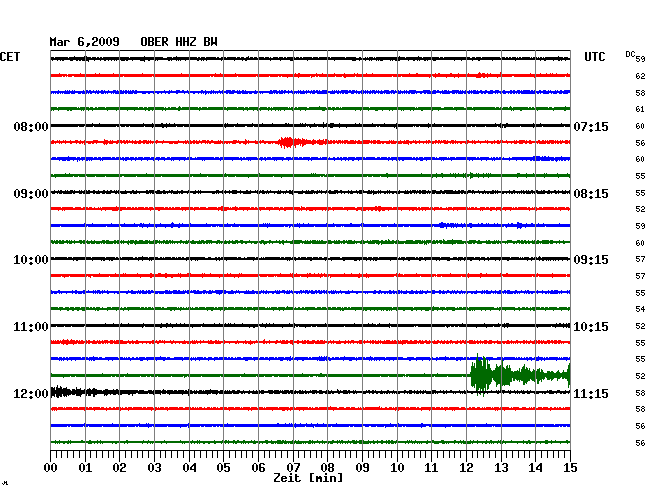Select the 08:00 CET time label
Screen dimensions: 650x494
coord(31,126)
